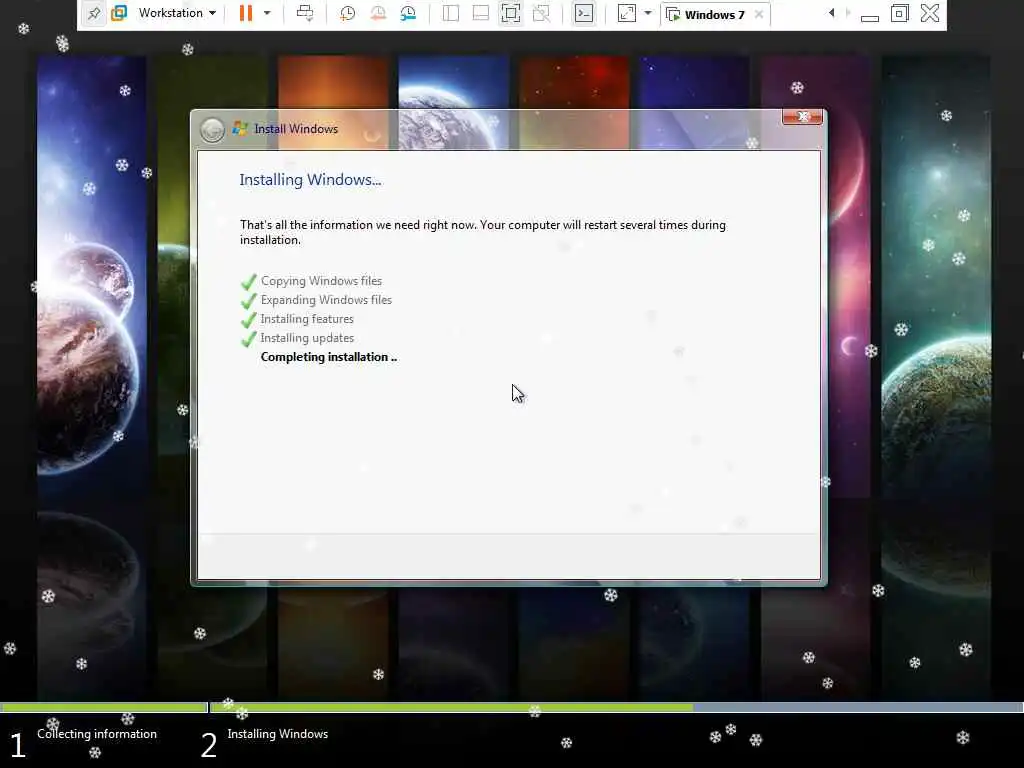Take a snapshot of the VM

(347, 13)
